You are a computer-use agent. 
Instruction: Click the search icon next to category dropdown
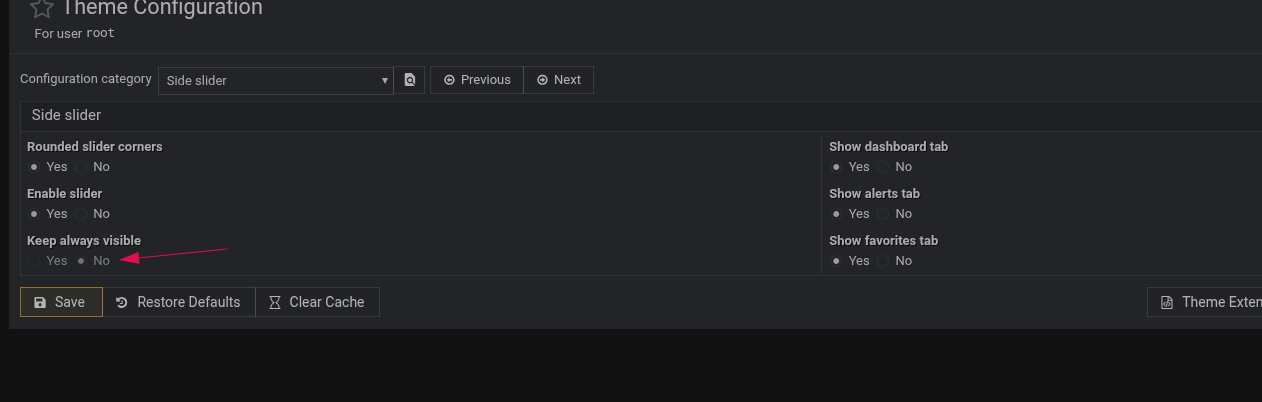pos(410,80)
